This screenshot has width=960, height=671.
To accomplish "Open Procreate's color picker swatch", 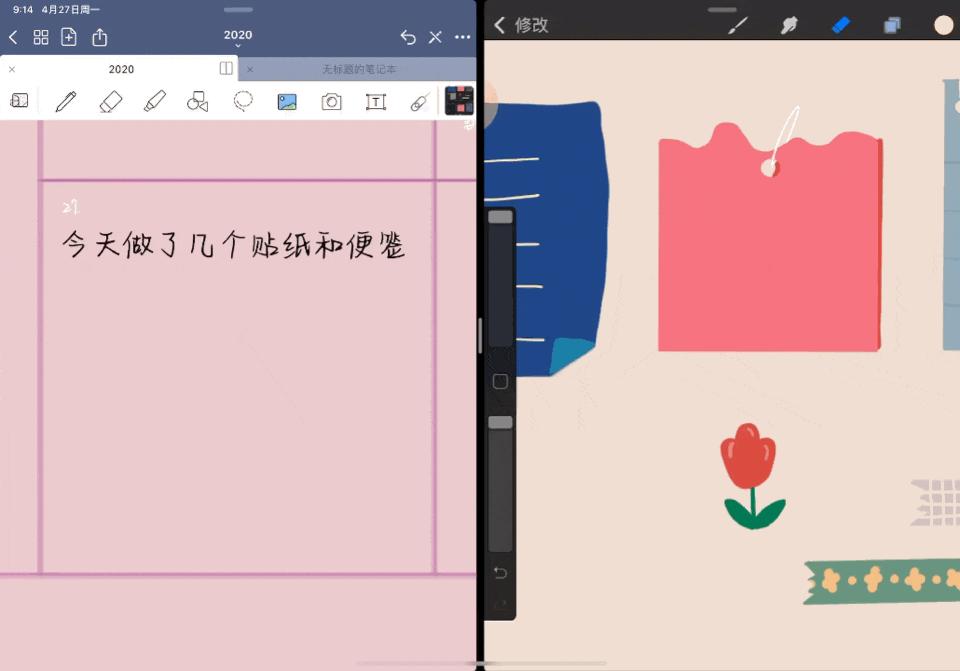I will (941, 25).
